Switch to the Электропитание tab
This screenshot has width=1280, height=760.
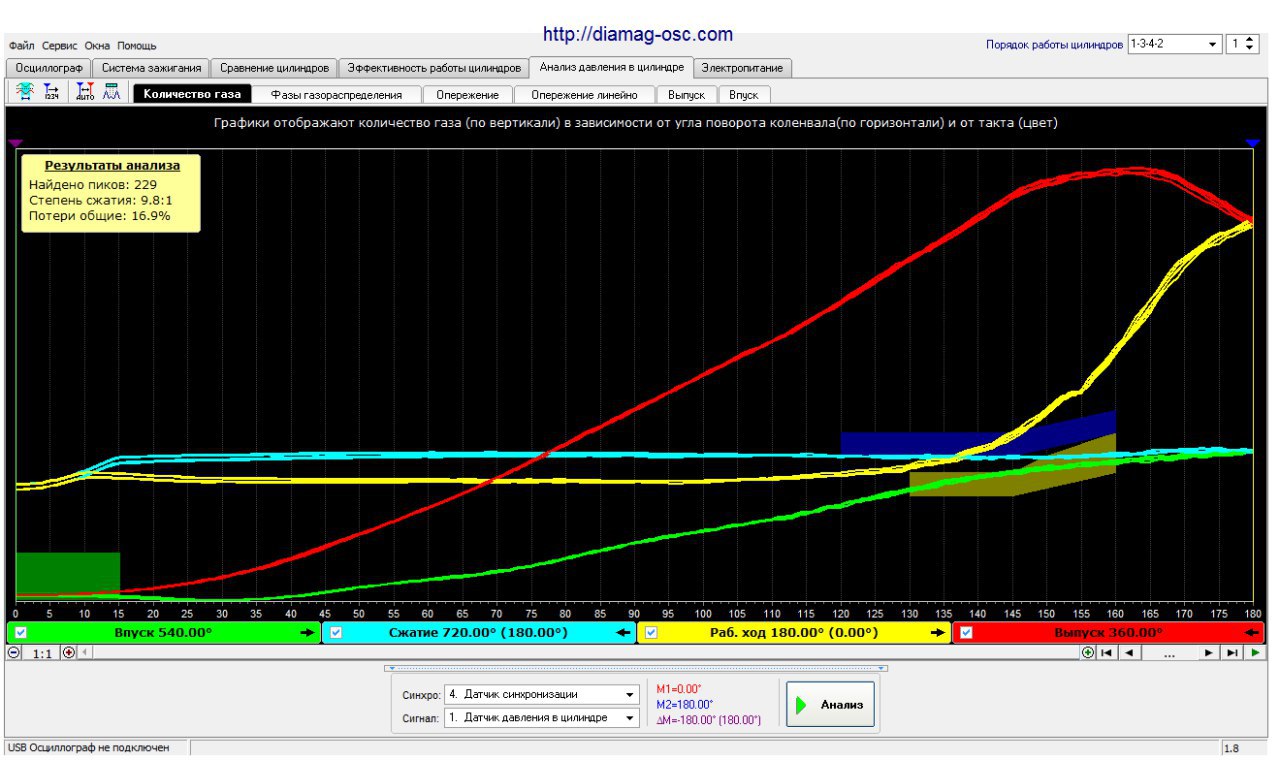pyautogui.click(x=743, y=68)
